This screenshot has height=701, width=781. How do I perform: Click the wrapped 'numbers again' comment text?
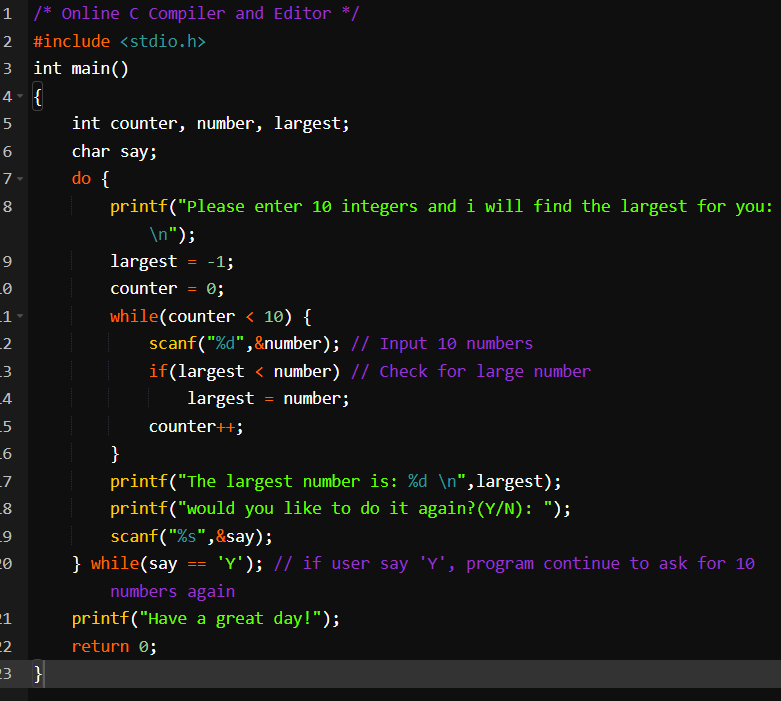[172, 591]
